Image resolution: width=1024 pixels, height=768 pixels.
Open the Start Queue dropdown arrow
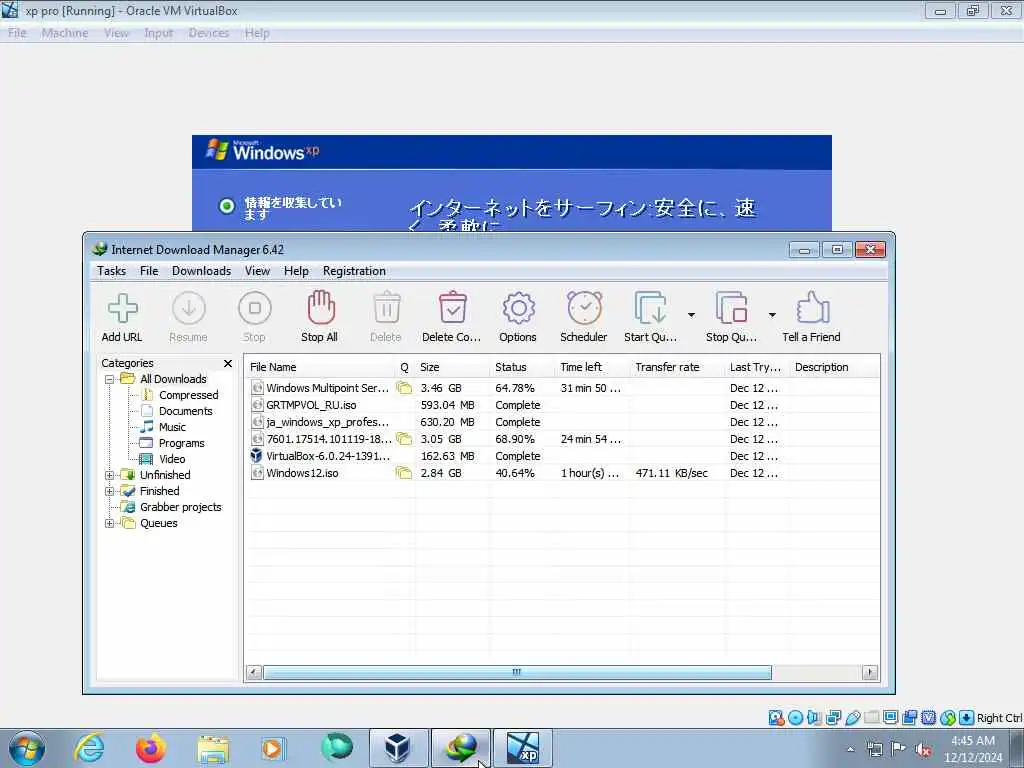[691, 315]
